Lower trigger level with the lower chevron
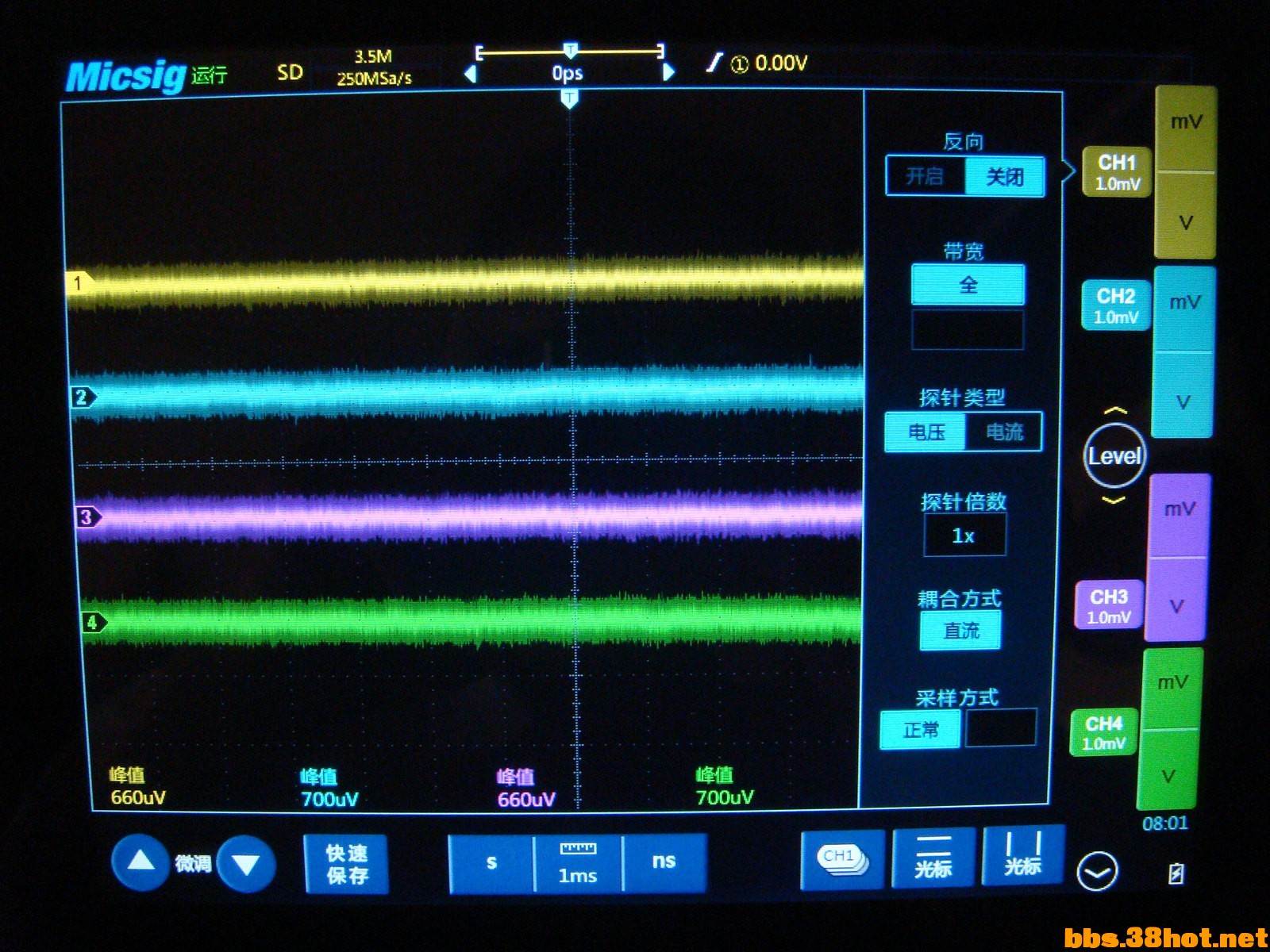This screenshot has height=952, width=1270. [x=1114, y=500]
